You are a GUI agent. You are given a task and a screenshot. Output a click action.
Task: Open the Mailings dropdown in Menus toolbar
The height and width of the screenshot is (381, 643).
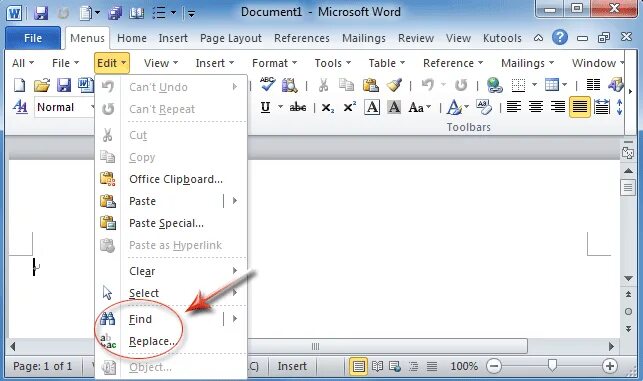click(527, 63)
